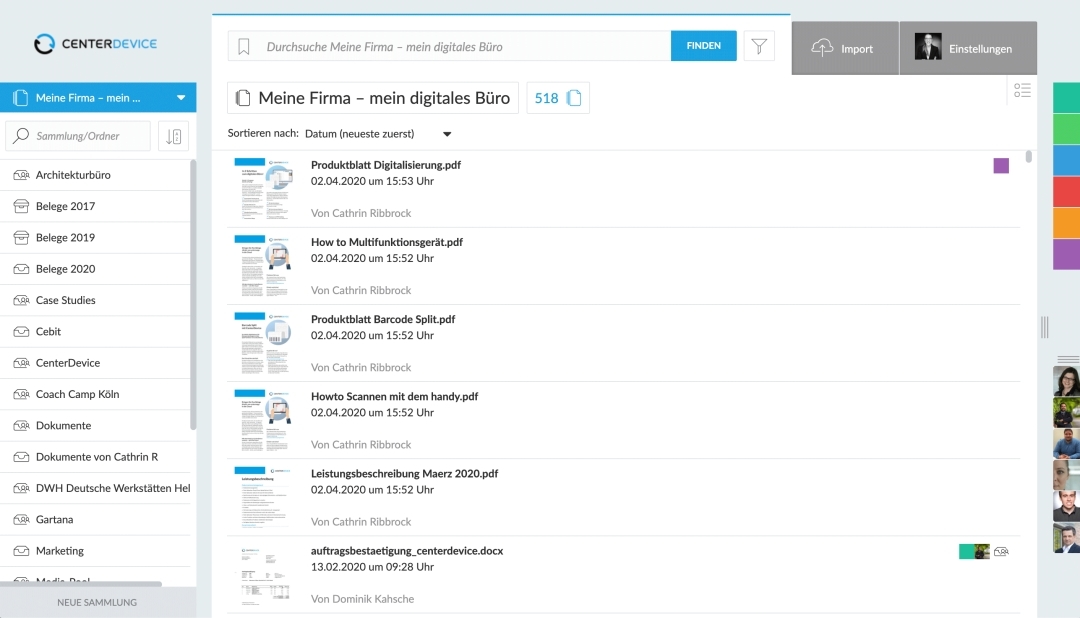
Task: Select the red color tag in right panel
Action: (x=1066, y=192)
